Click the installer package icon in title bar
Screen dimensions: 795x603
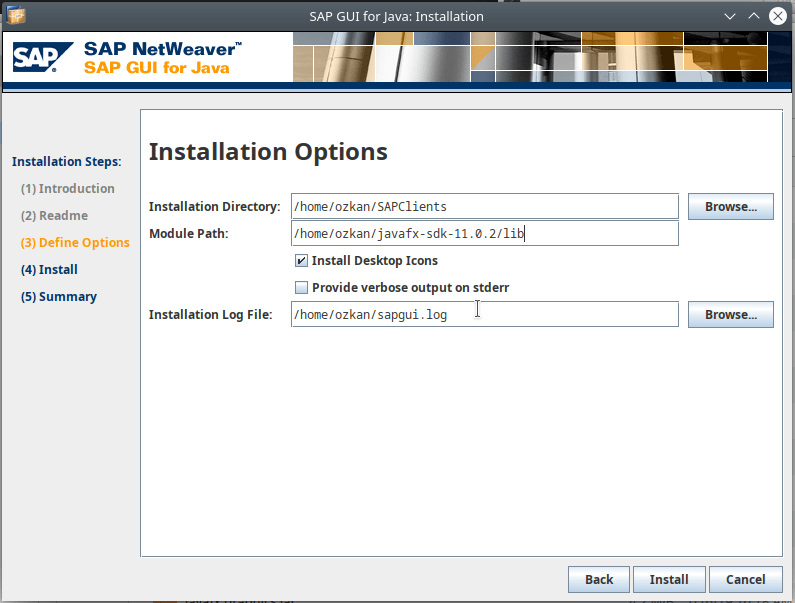[16, 15]
